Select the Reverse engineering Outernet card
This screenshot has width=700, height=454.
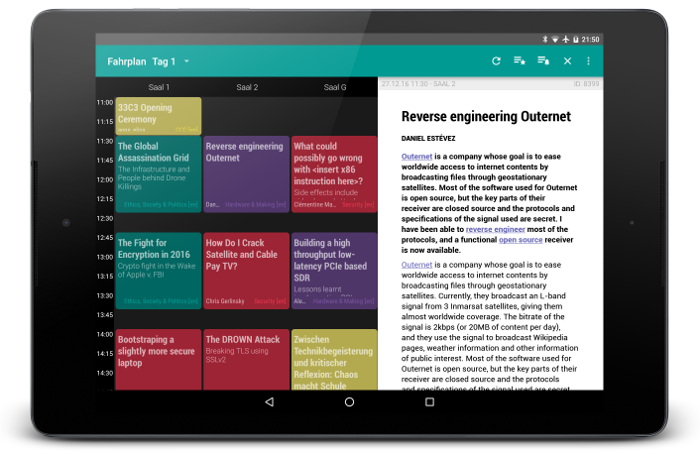[246, 174]
